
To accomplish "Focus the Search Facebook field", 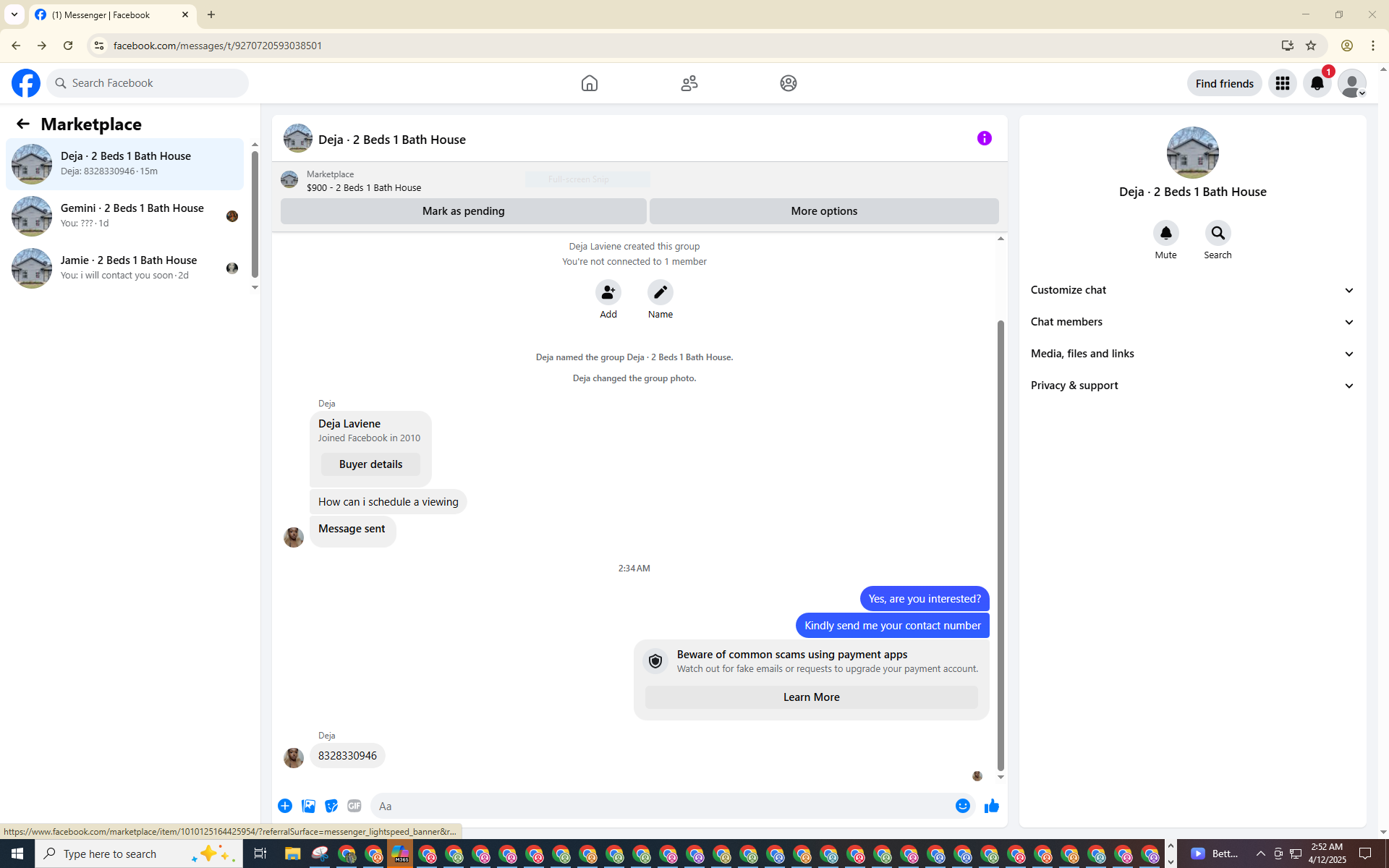I will [148, 83].
